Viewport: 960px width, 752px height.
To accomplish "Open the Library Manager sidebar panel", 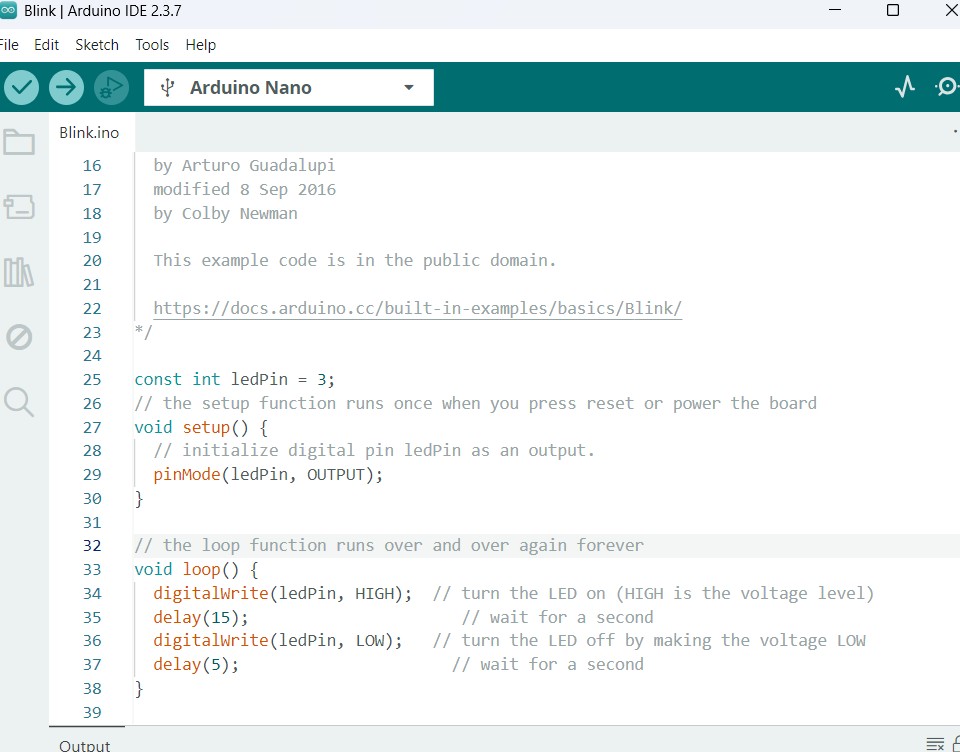I will click(19, 272).
